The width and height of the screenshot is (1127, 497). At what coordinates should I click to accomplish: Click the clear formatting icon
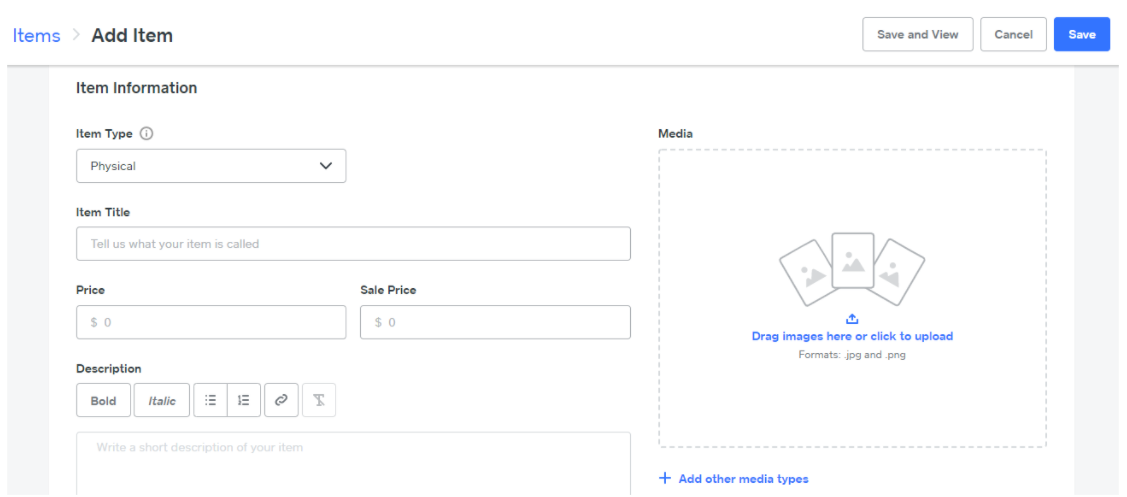point(319,401)
